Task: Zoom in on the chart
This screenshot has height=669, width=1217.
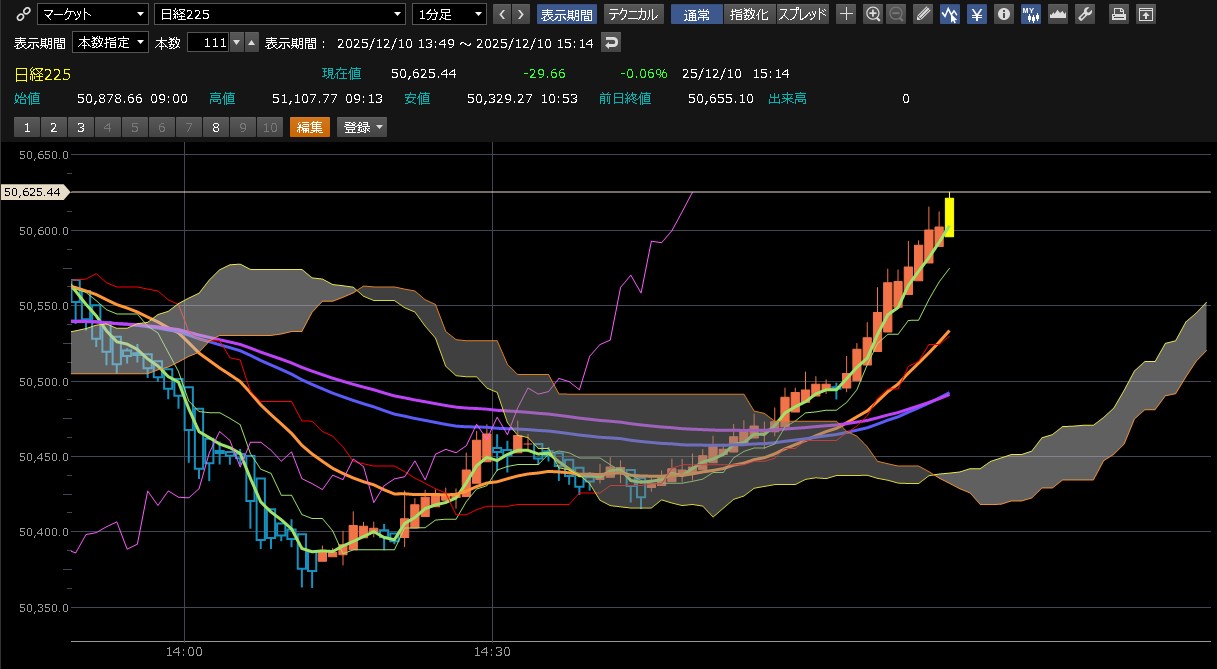Action: 873,14
